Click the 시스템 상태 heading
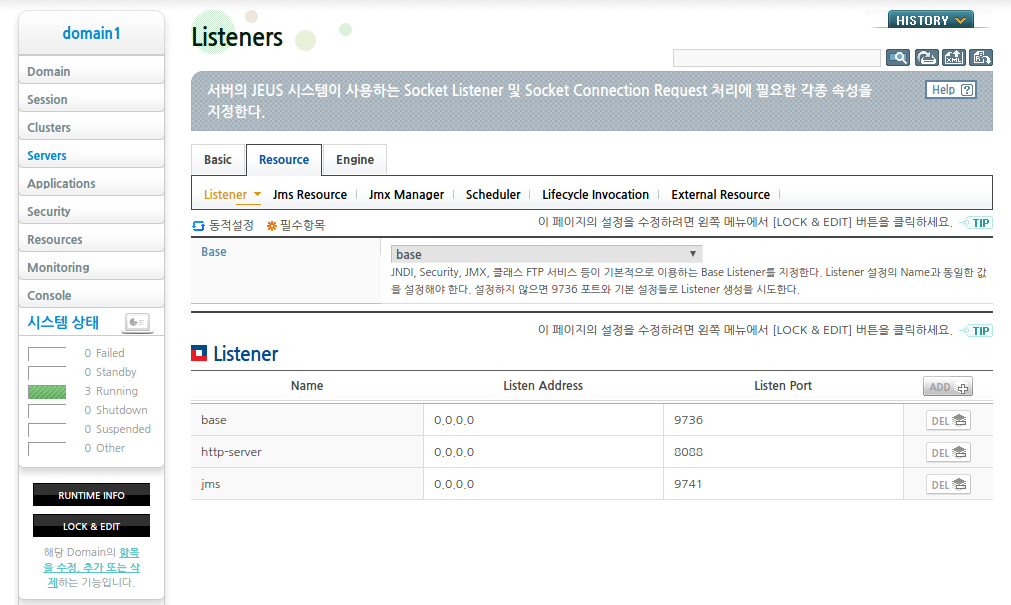 63,322
